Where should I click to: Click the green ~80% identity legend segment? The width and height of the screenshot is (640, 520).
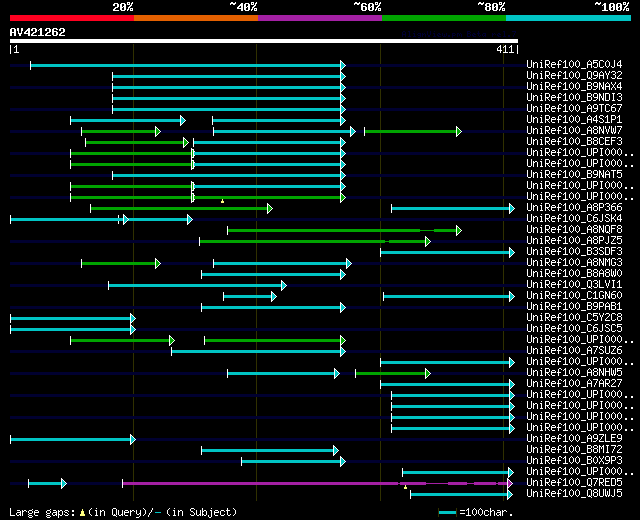click(x=444, y=18)
